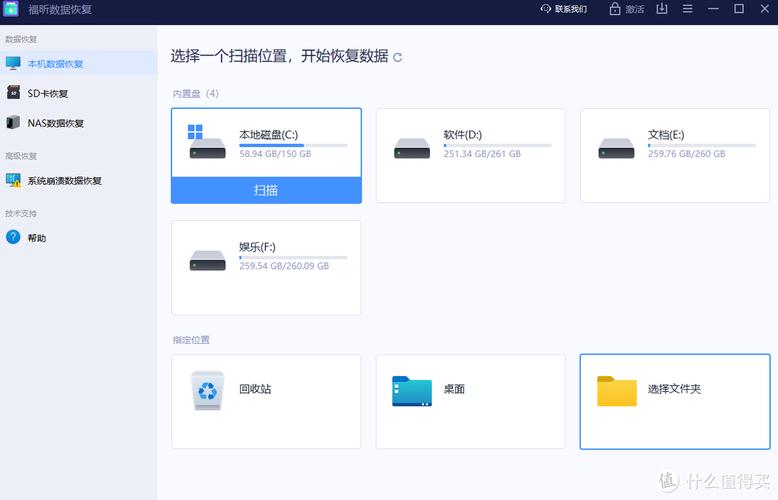Click the blue question mark help icon
778x500 pixels.
pyautogui.click(x=13, y=237)
